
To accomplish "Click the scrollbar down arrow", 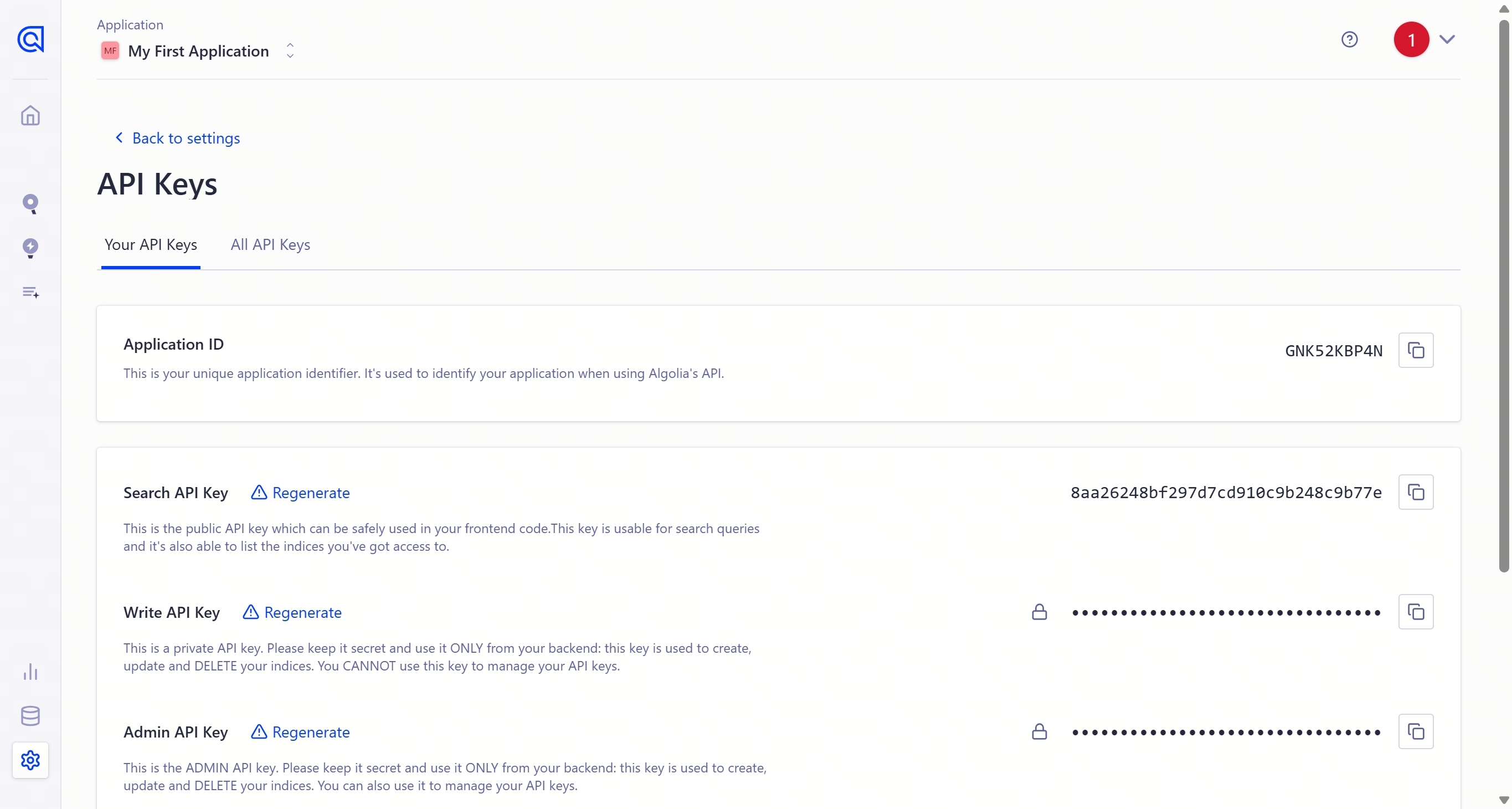I will coord(1503,800).
